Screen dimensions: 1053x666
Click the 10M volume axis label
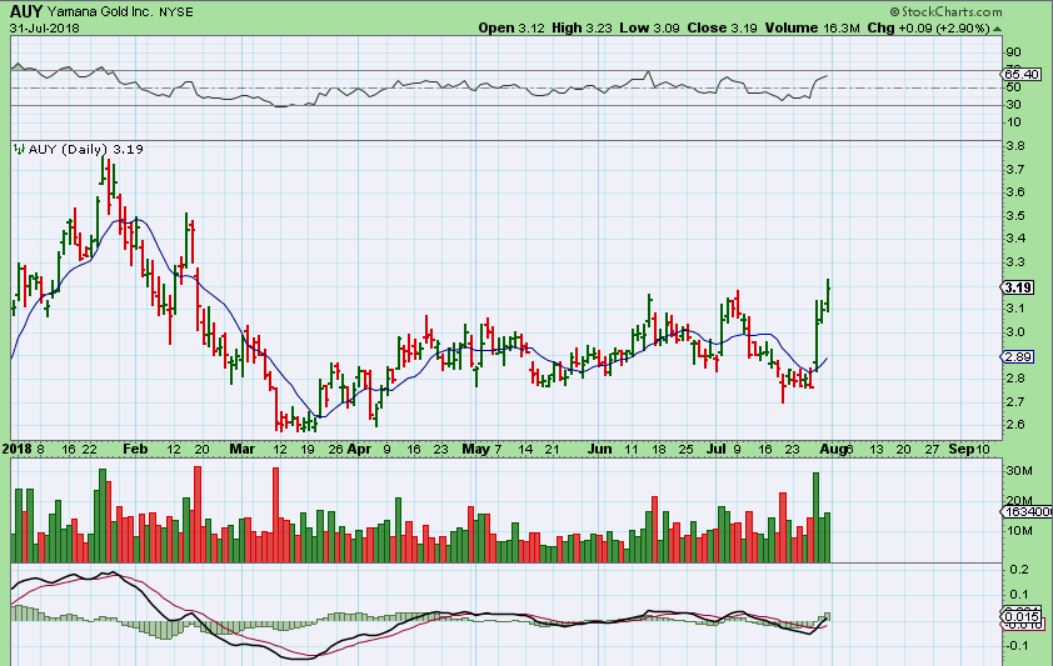pos(1018,531)
